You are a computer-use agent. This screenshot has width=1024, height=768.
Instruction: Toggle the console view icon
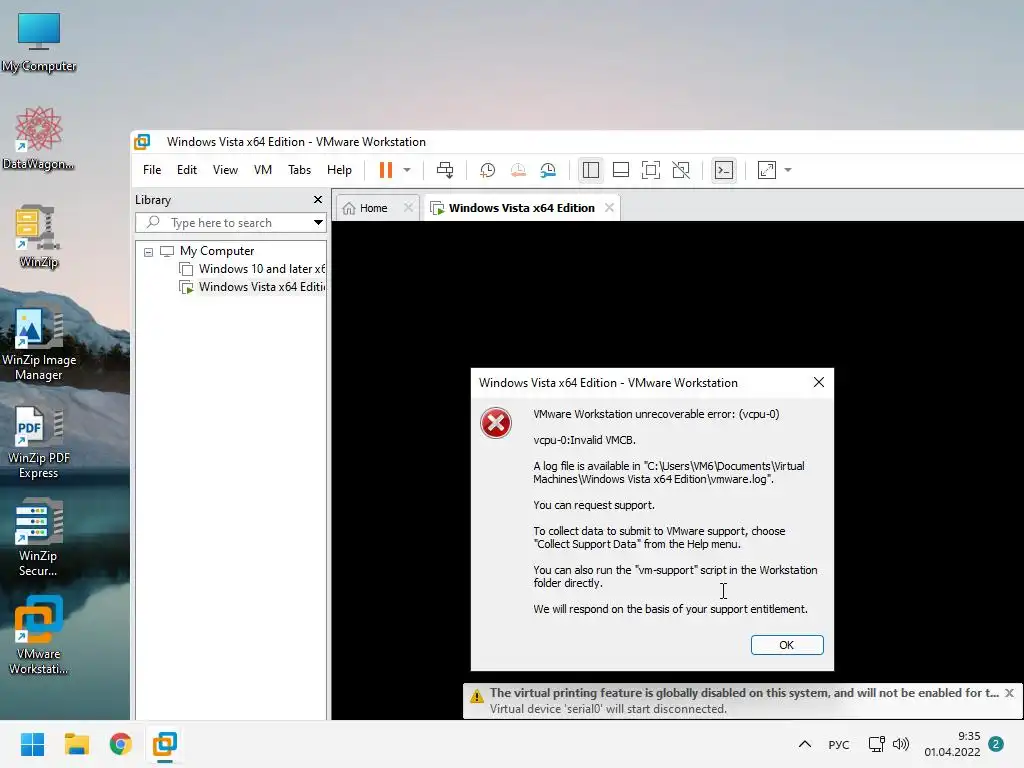click(x=724, y=170)
